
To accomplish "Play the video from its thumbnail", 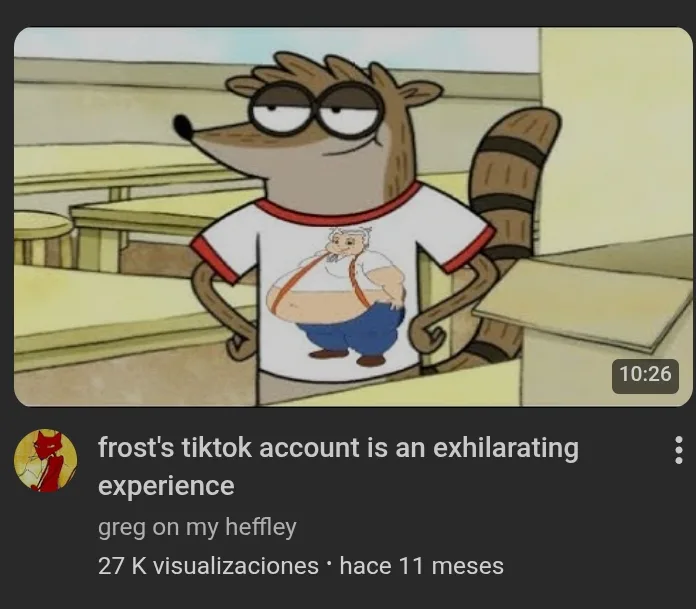I will (x=353, y=217).
